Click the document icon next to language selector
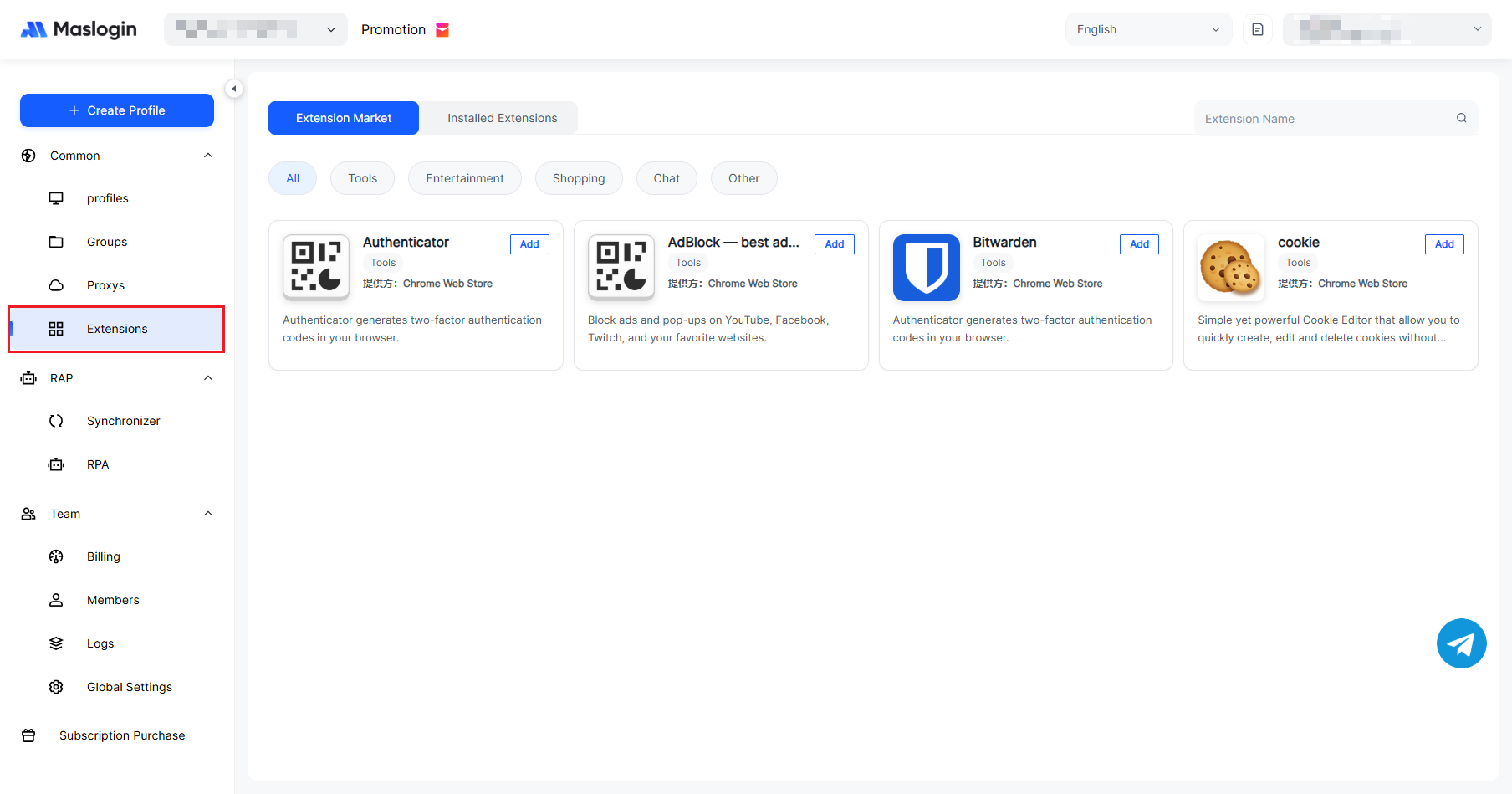Viewport: 1512px width, 794px height. 1257,29
